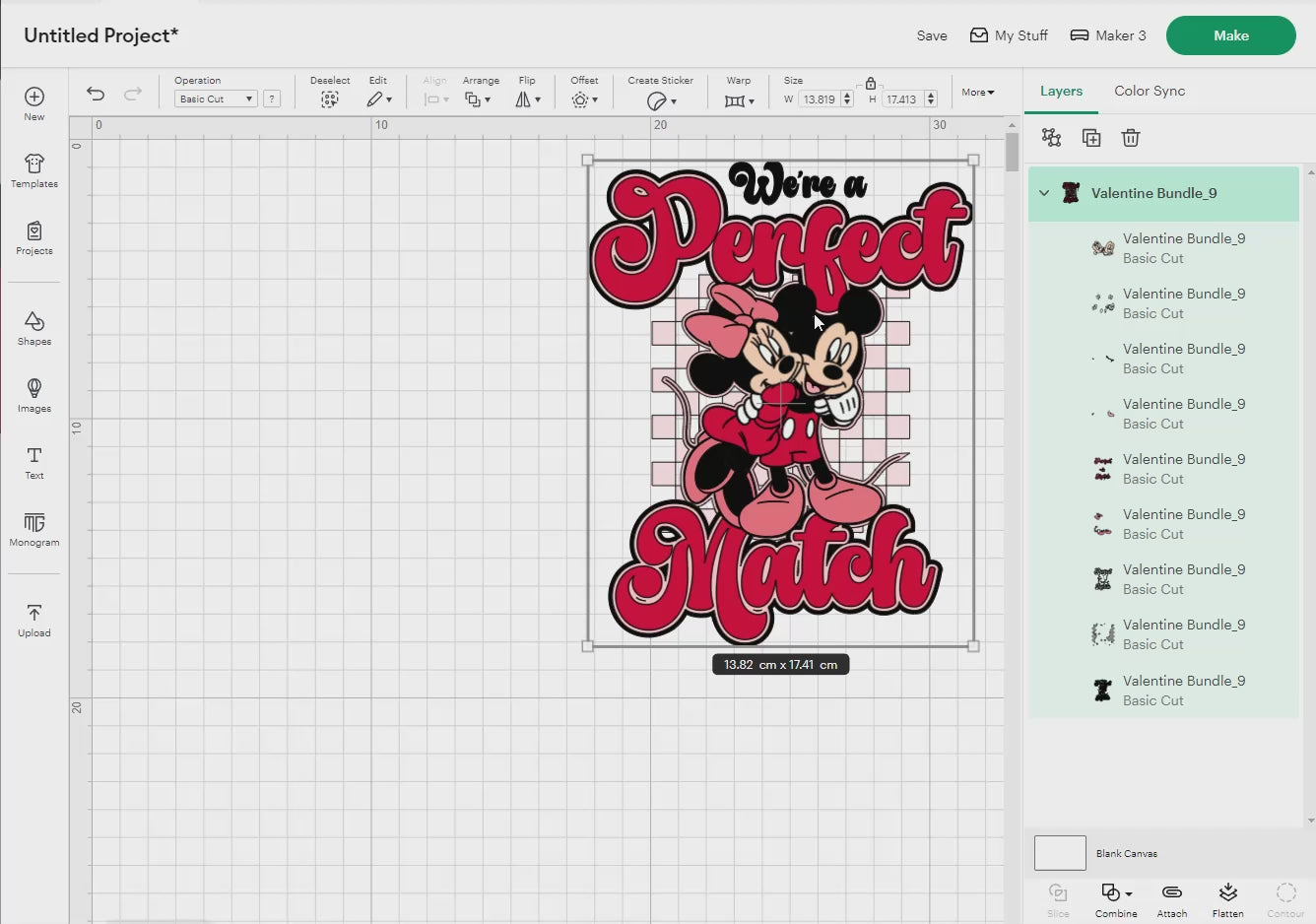Click the green Make button
The width and height of the screenshot is (1316, 924).
point(1231,35)
